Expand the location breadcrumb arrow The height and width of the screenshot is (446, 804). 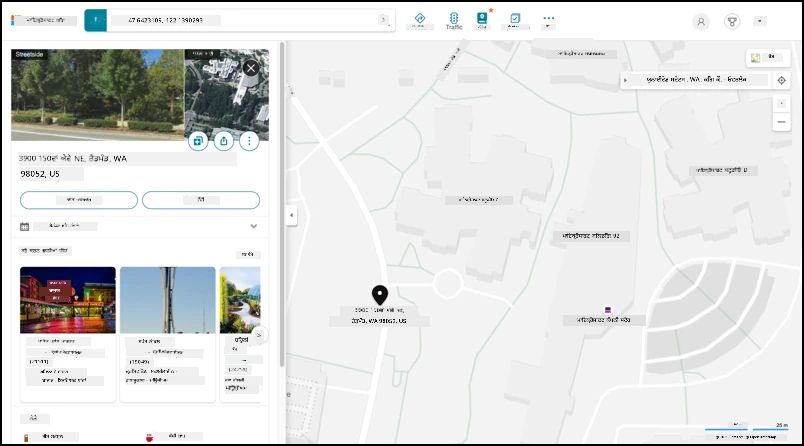pos(625,80)
